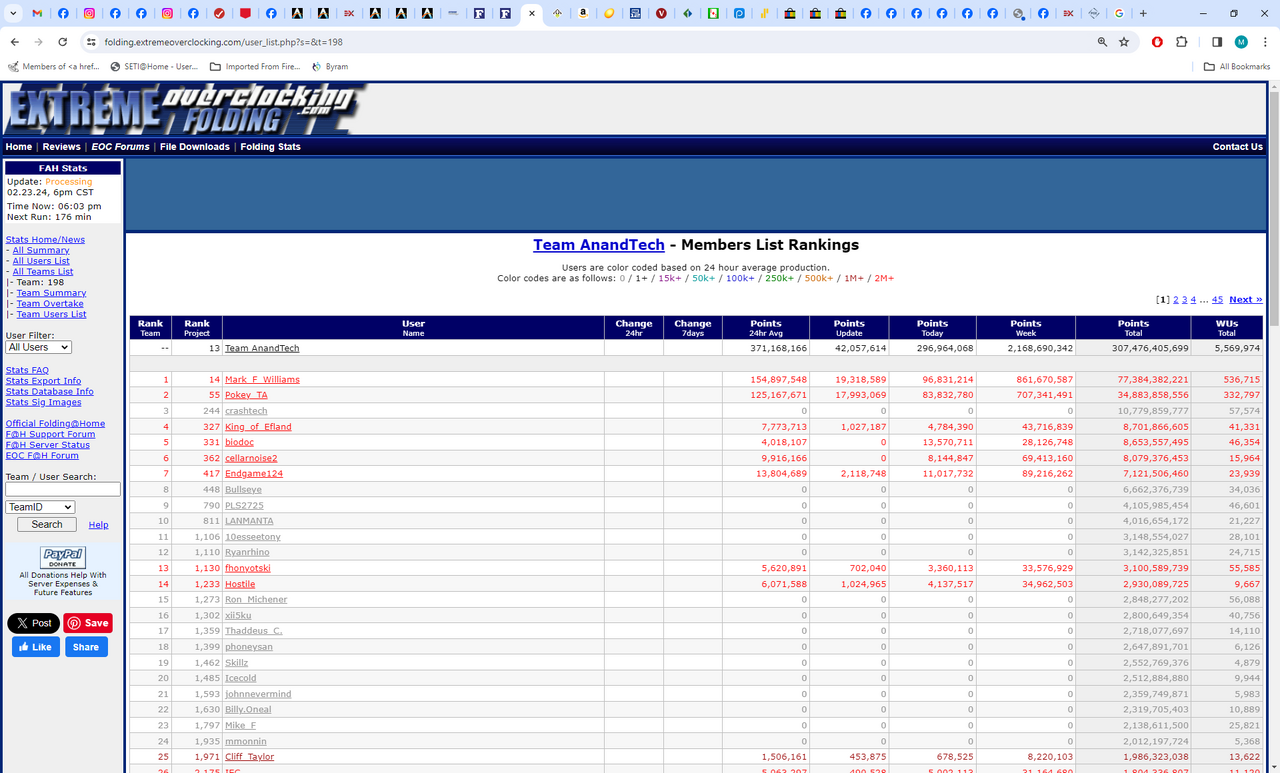The width and height of the screenshot is (1280, 773).
Task: Open the TeamID search type dropdown
Action: 40,507
